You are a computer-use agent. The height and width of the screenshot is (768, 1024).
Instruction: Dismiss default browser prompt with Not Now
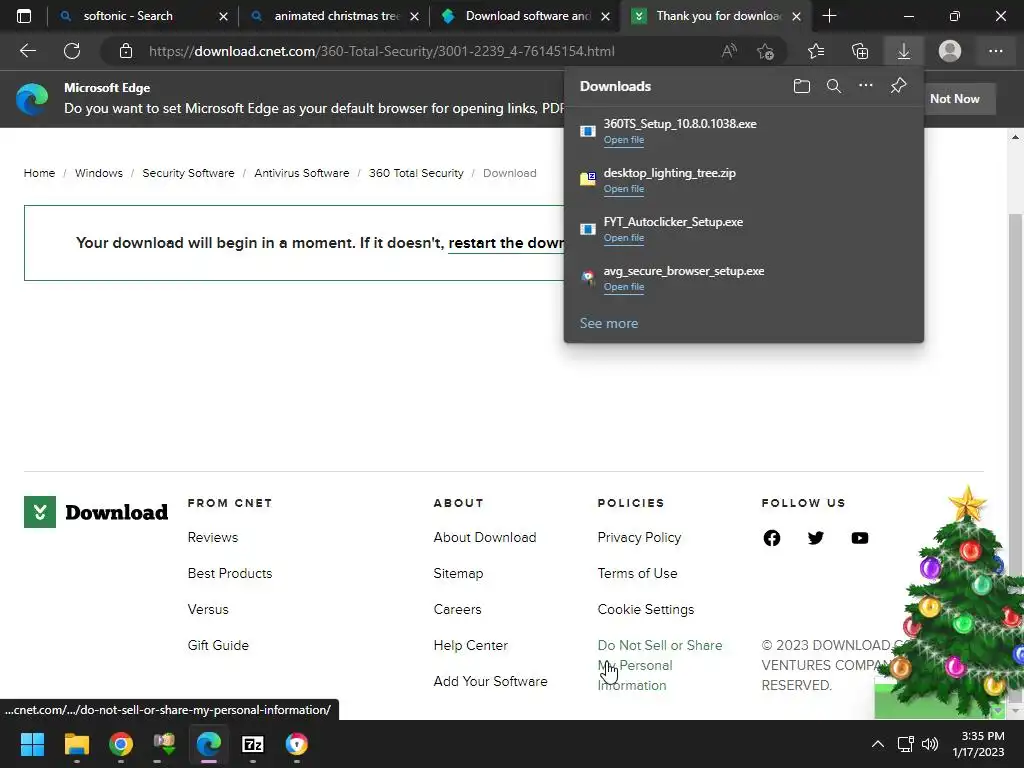click(955, 99)
